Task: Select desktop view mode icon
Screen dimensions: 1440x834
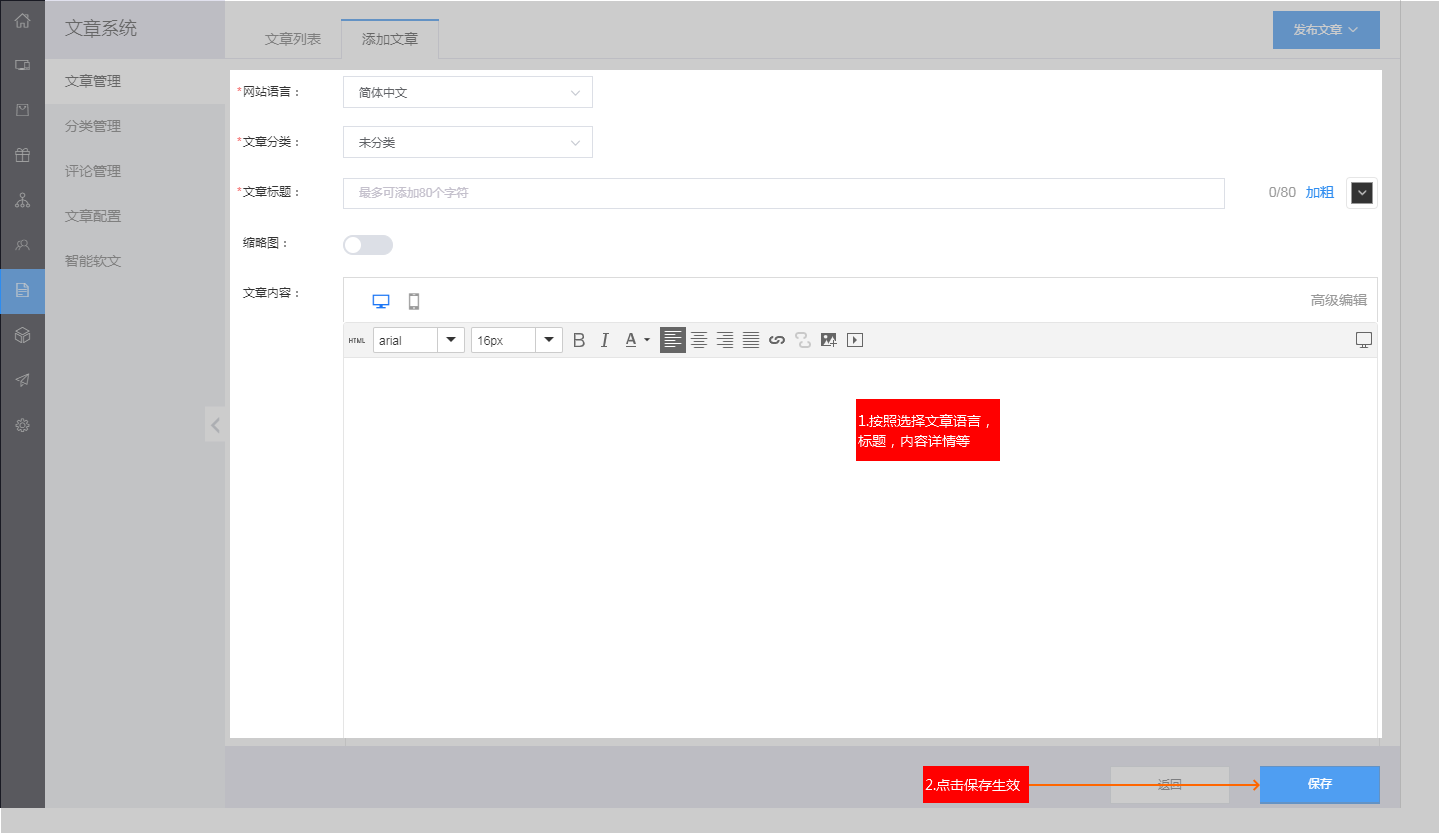Action: tap(381, 301)
